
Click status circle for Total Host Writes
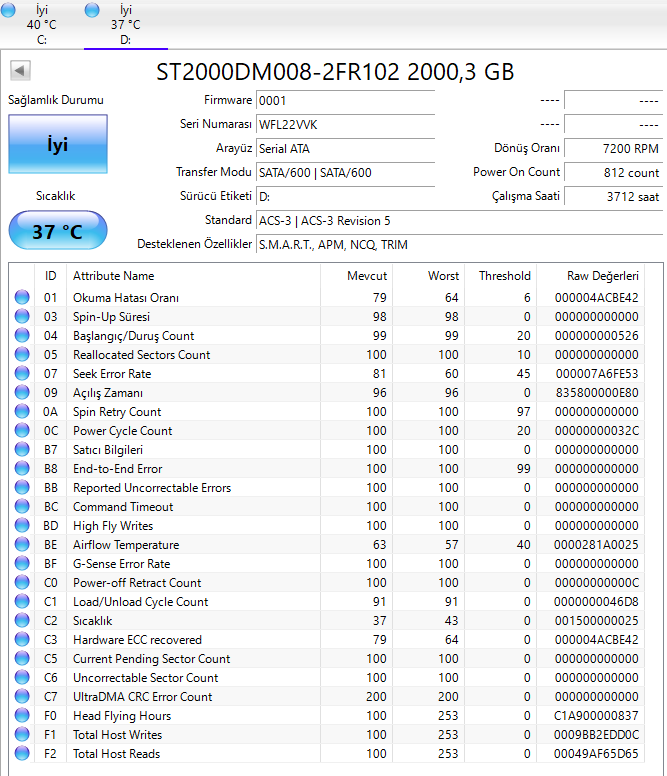coord(22,734)
